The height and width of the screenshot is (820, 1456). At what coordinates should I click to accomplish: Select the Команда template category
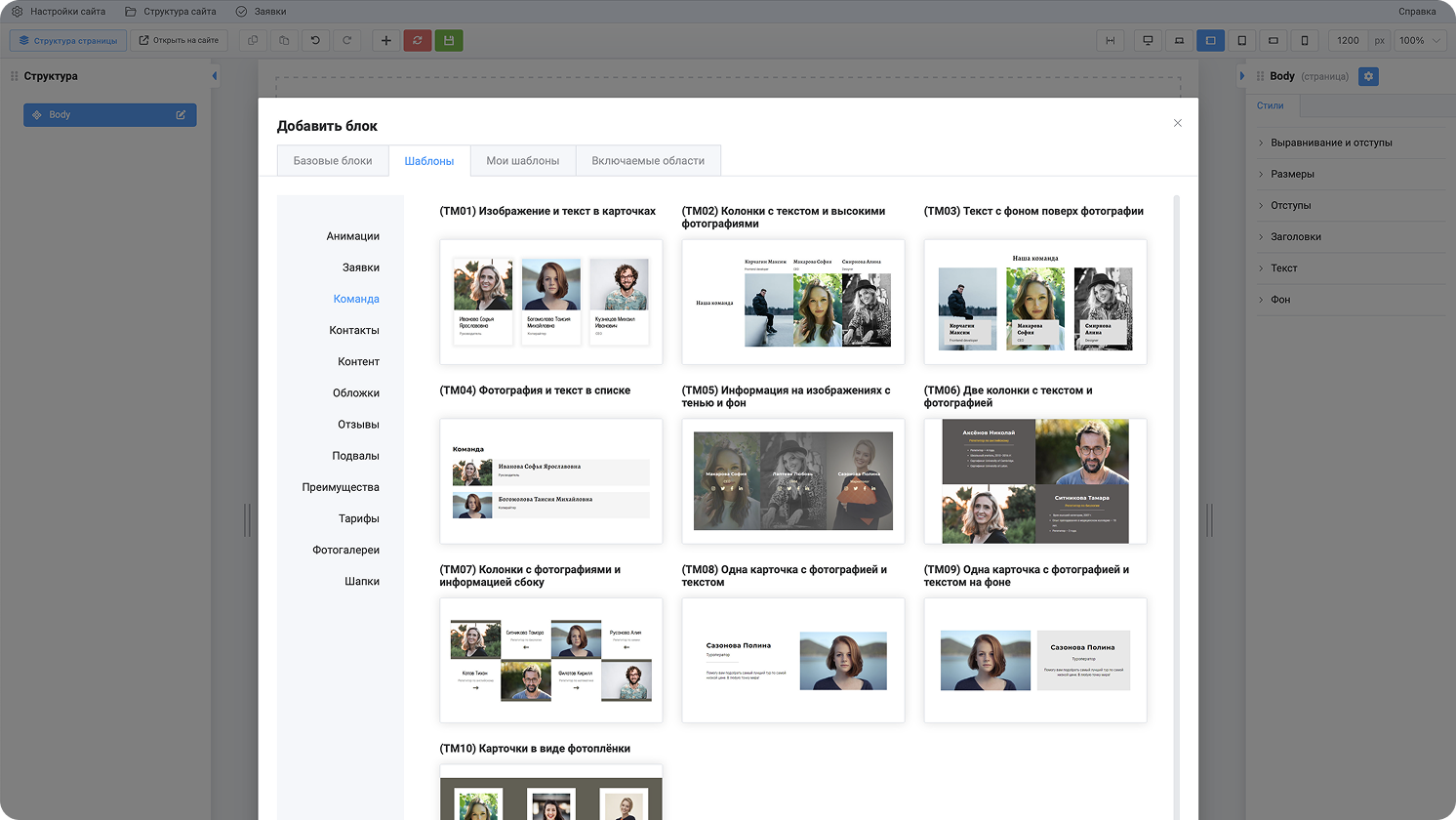[x=356, y=299]
